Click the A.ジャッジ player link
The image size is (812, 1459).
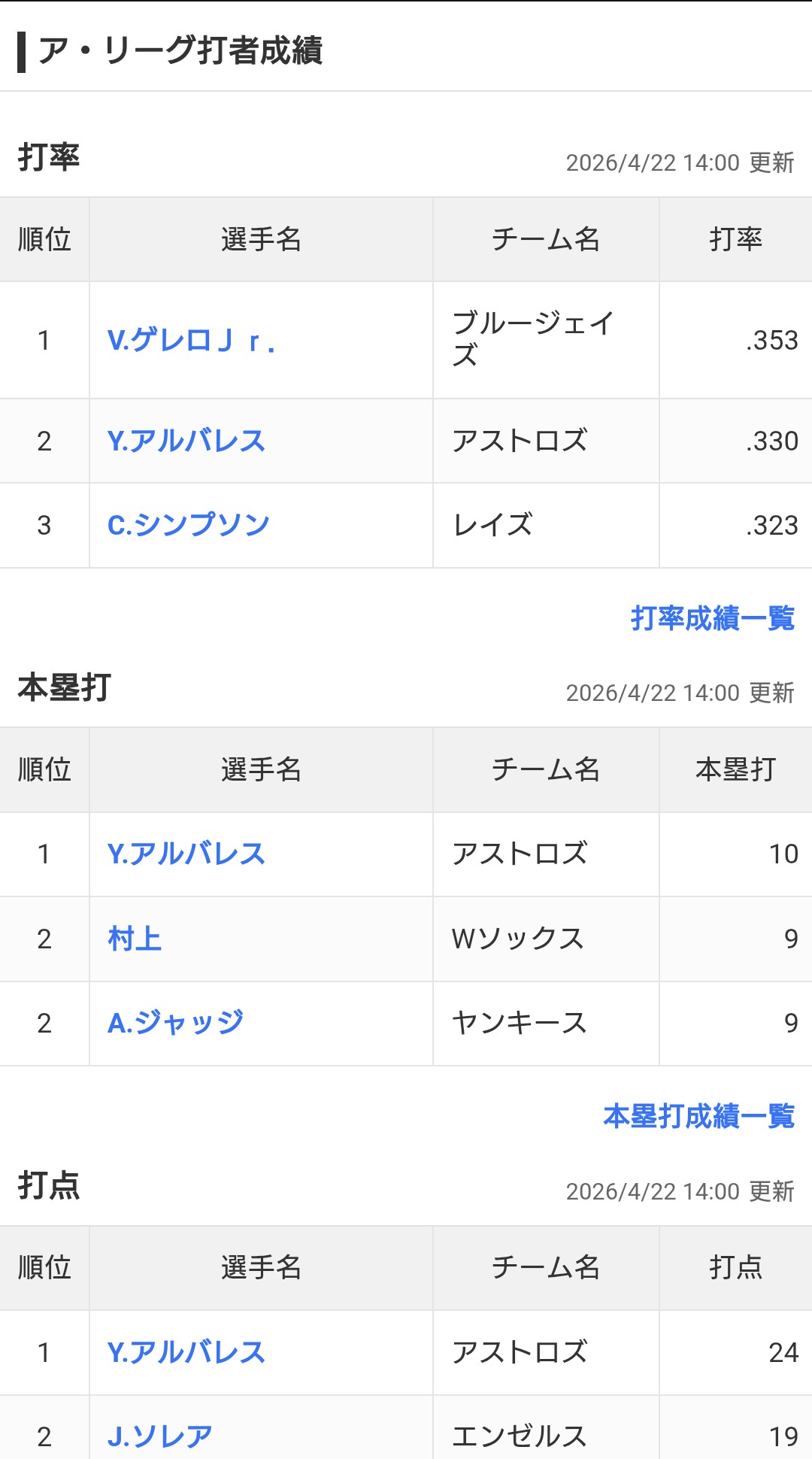click(176, 1023)
